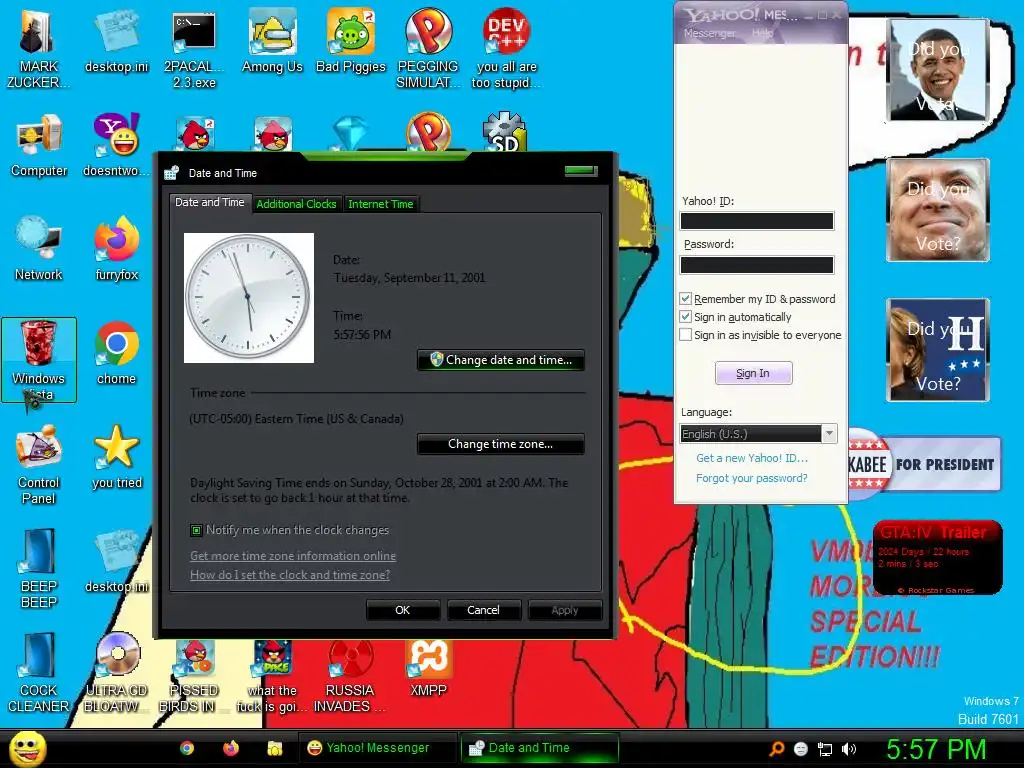Open the file explorer taskbar icon
This screenshot has height=768, width=1024.
point(275,748)
